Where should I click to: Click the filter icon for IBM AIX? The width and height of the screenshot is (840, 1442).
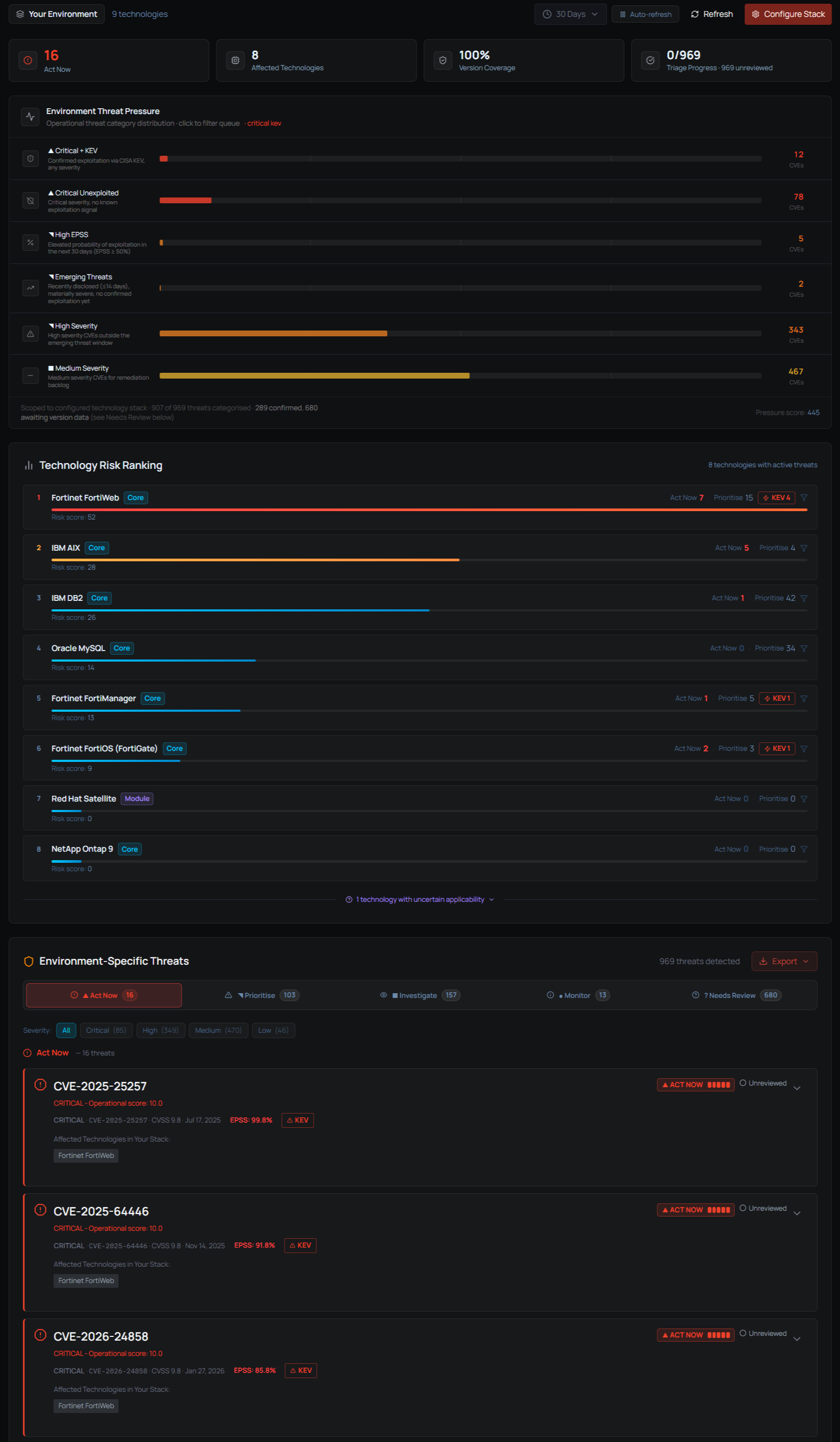click(804, 548)
